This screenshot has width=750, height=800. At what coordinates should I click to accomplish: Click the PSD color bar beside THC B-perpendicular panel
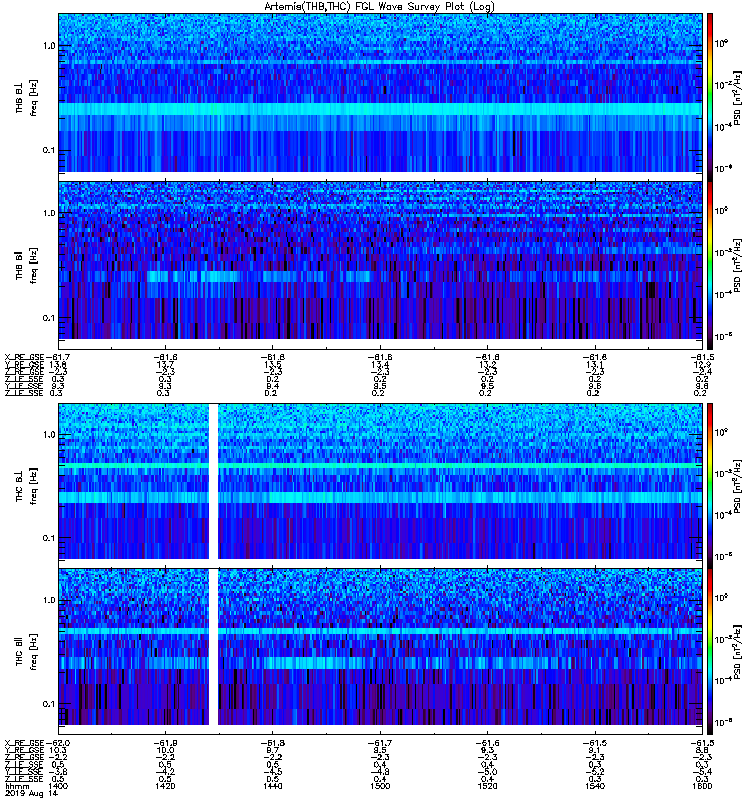click(x=710, y=486)
